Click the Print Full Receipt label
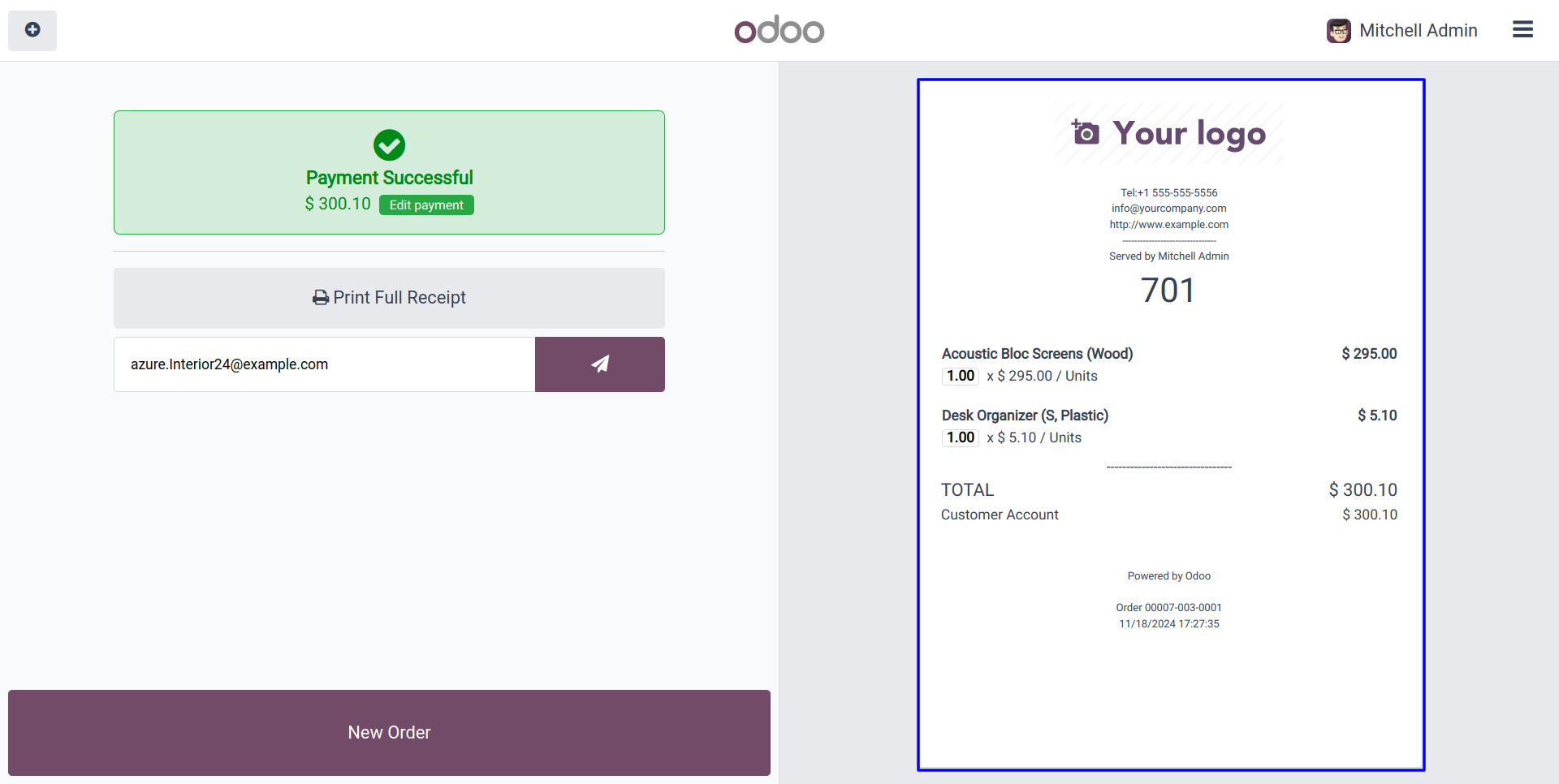Screen dimensions: 1559x784 [x=399, y=298]
